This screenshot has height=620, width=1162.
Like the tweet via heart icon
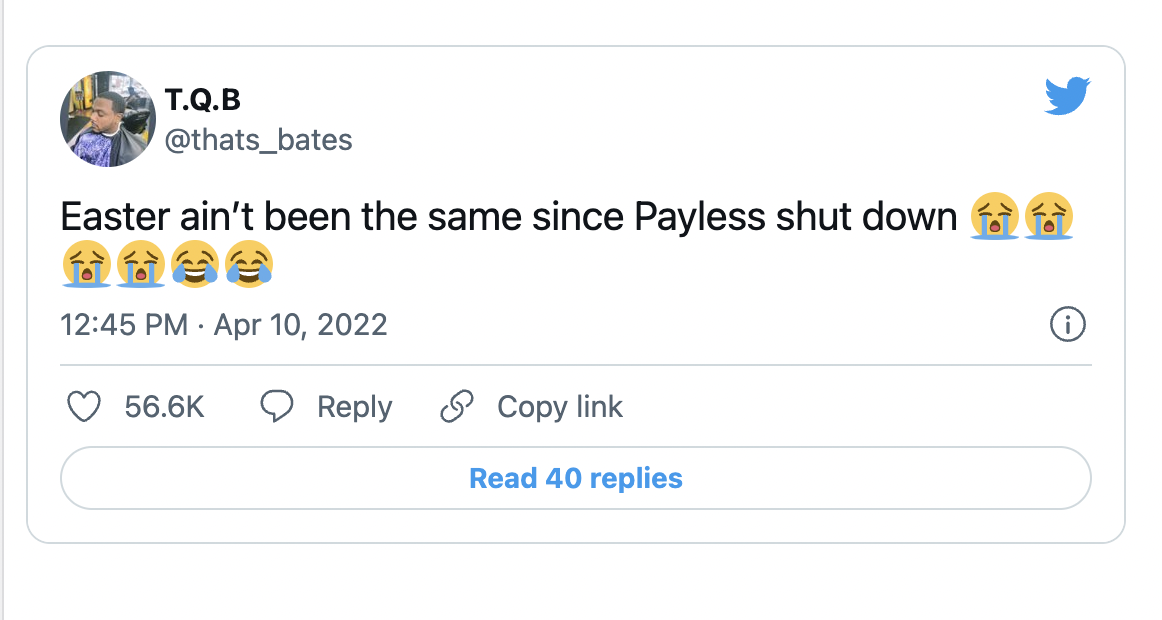coord(85,406)
